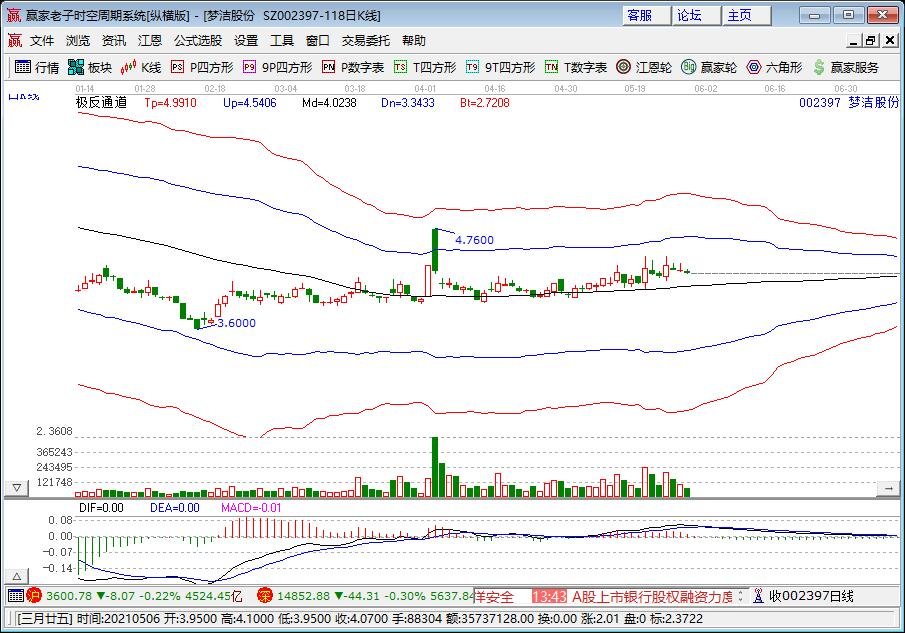905x633 pixels.
Task: Open P数字表 tool icon
Action: (x=328, y=68)
